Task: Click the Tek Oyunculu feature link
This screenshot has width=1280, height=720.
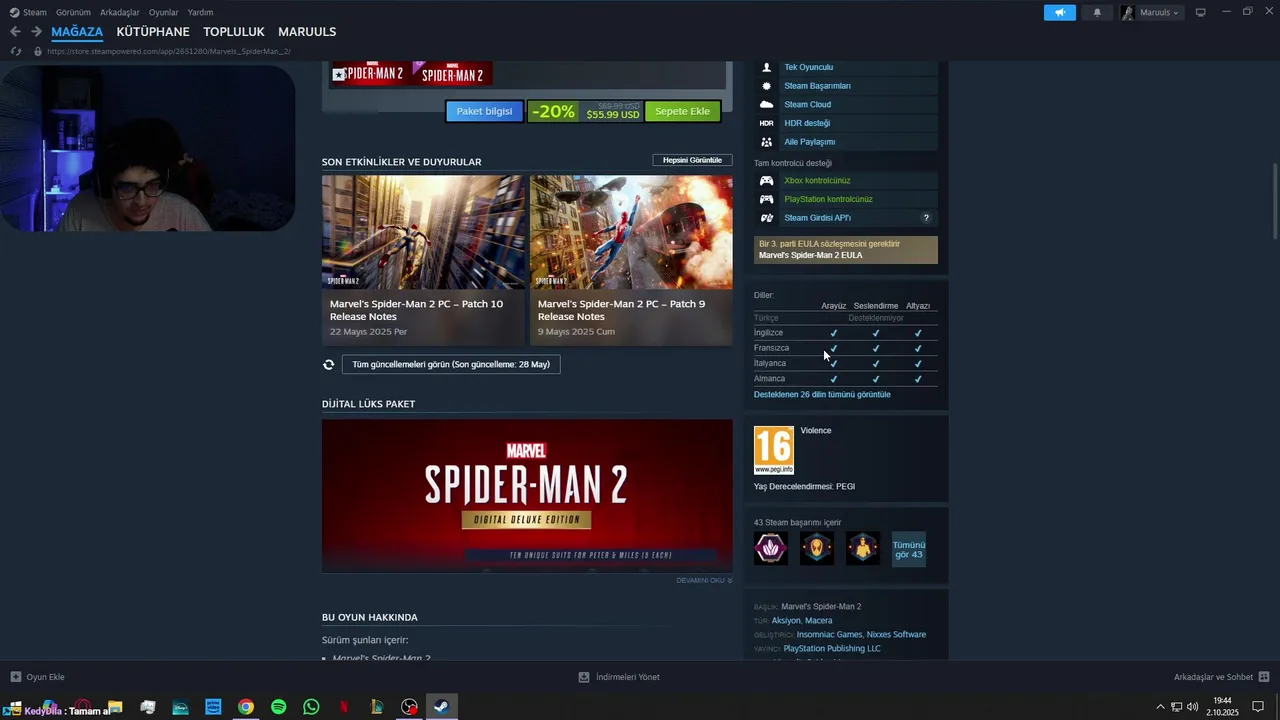Action: 808,67
